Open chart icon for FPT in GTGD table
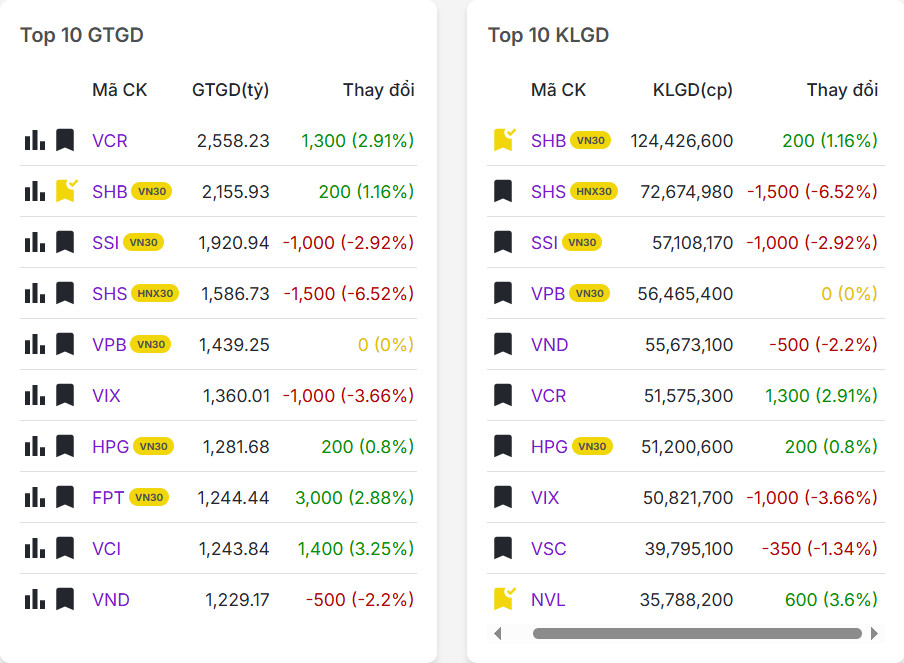Image resolution: width=904 pixels, height=663 pixels. pyautogui.click(x=35, y=497)
